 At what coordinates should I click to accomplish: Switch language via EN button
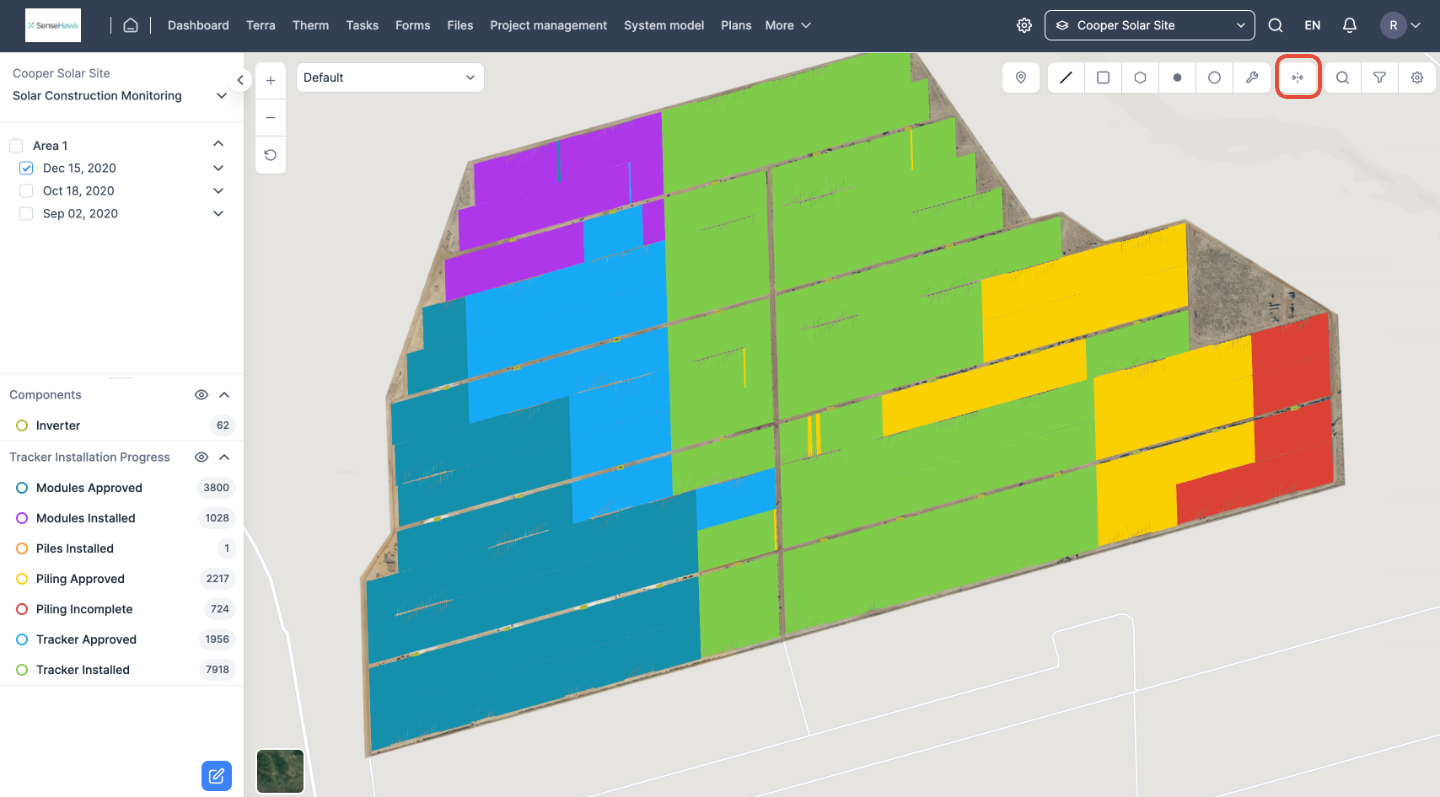point(1312,25)
